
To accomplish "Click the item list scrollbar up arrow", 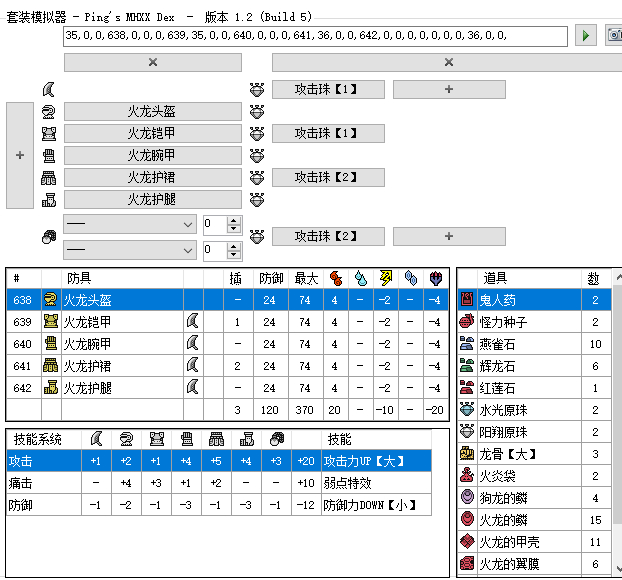I will click(x=618, y=278).
